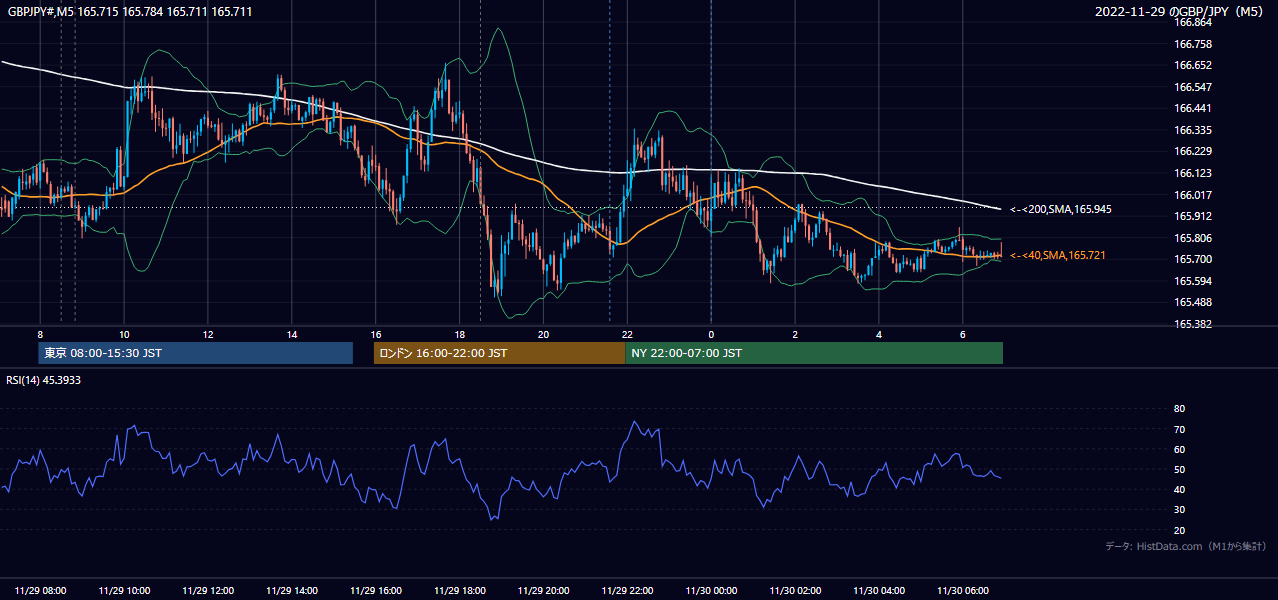
Task: Click the 40,SMA,165.721 moving average label
Action: click(x=1057, y=256)
